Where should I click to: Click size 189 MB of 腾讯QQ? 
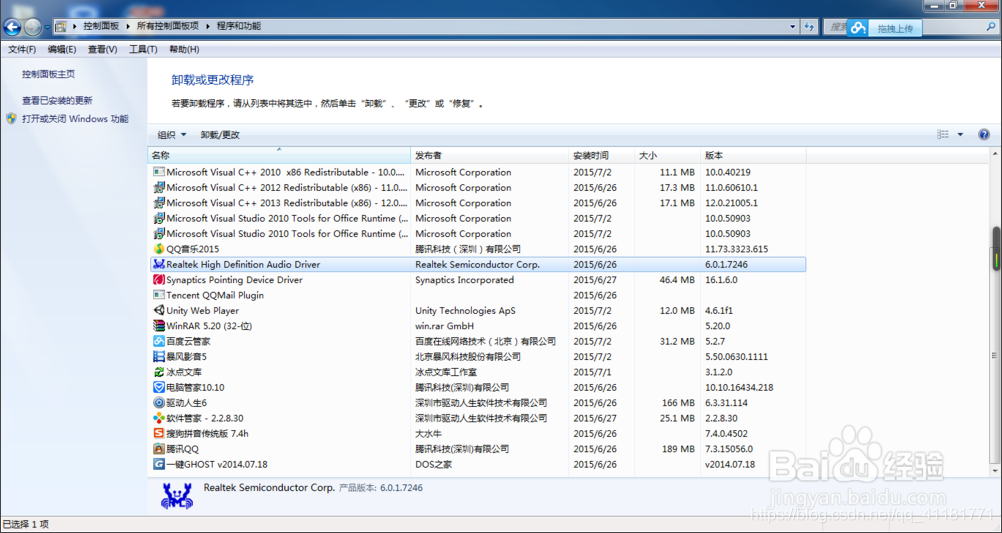coord(678,449)
